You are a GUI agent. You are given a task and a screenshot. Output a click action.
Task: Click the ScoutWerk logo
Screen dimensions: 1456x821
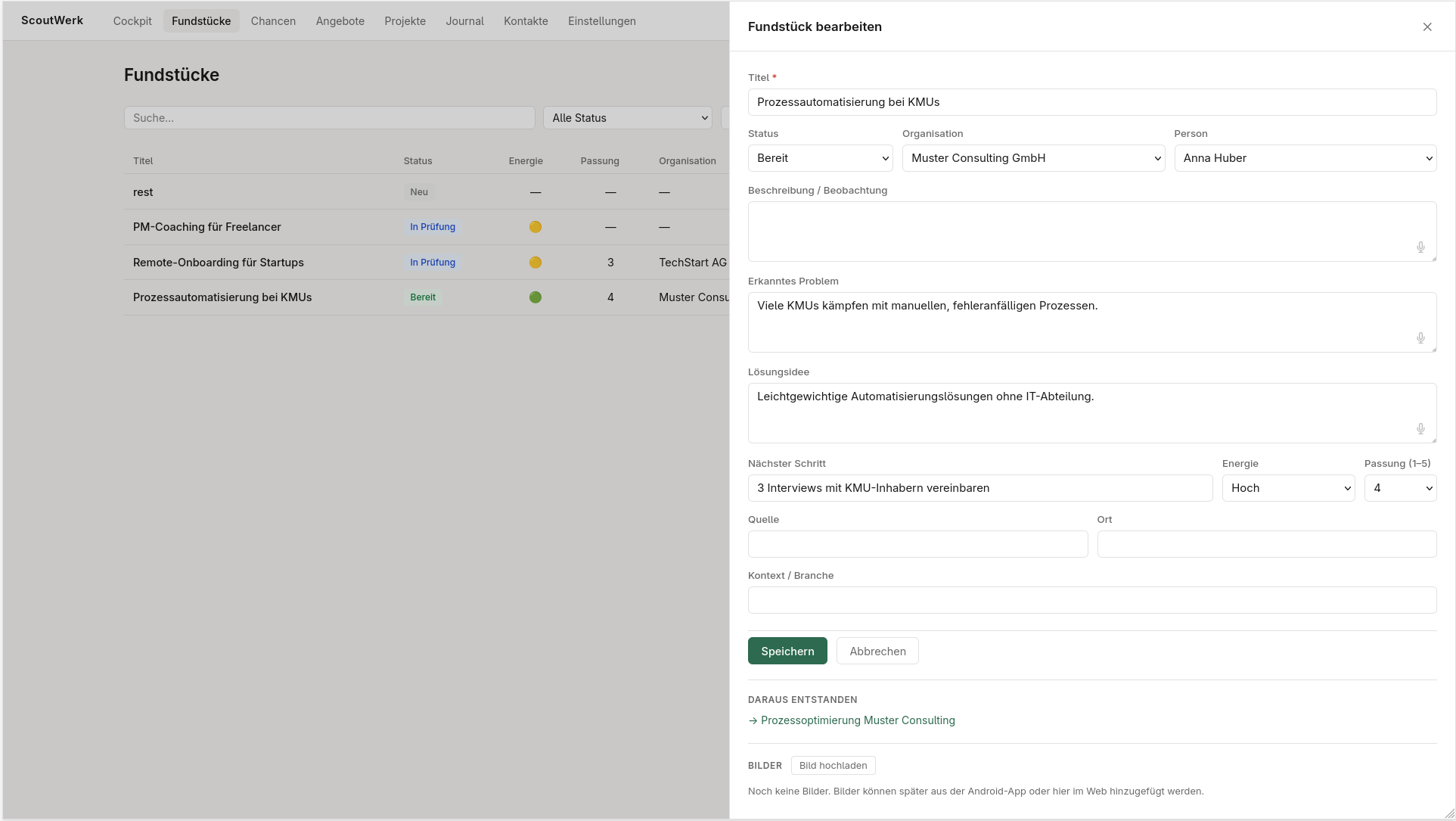tap(52, 20)
